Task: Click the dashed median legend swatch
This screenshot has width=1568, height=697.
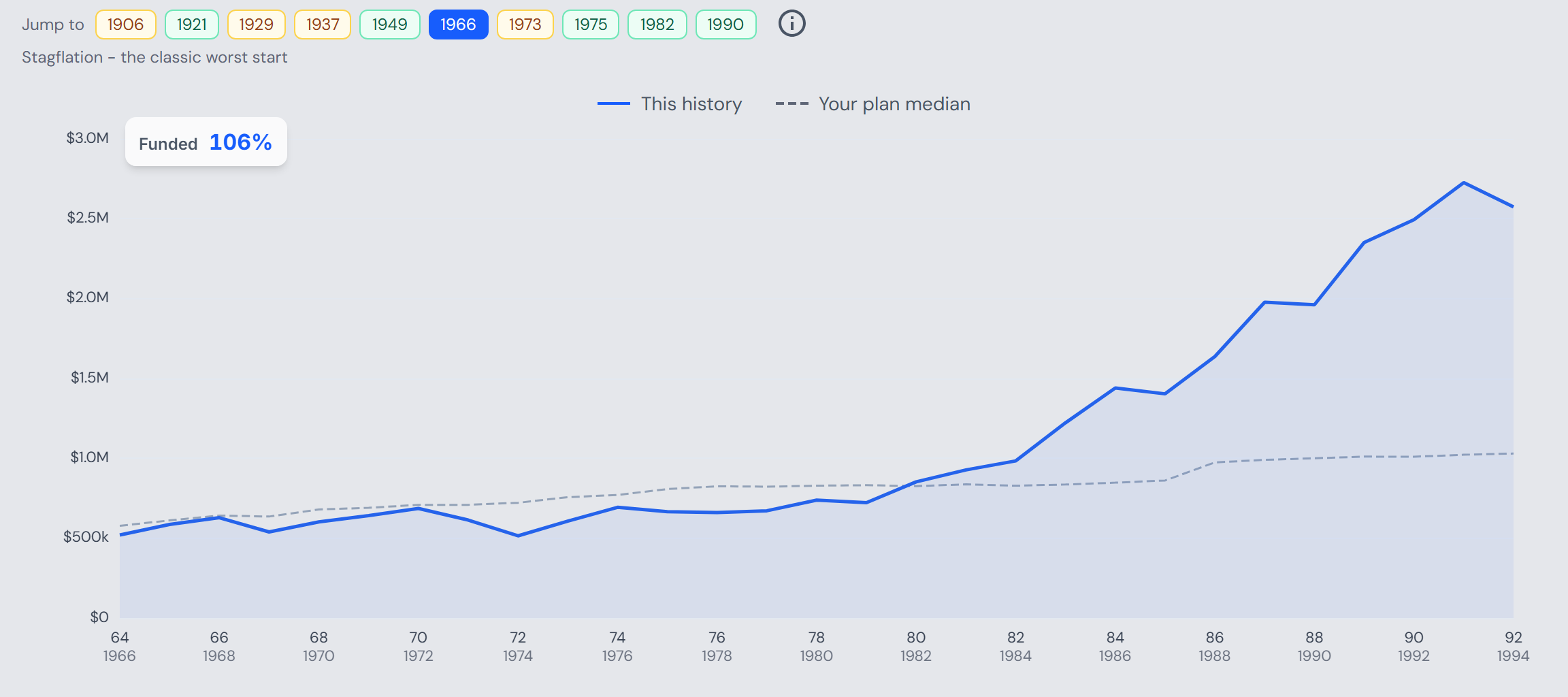Action: [792, 103]
